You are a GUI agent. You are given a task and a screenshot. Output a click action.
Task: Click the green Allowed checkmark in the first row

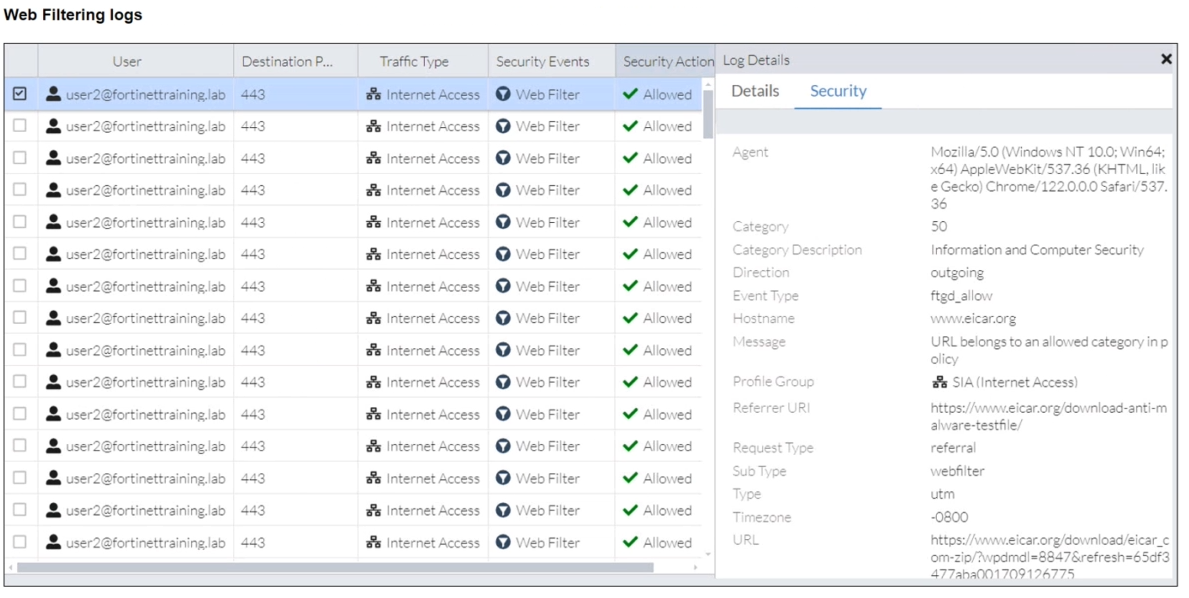[x=630, y=94]
